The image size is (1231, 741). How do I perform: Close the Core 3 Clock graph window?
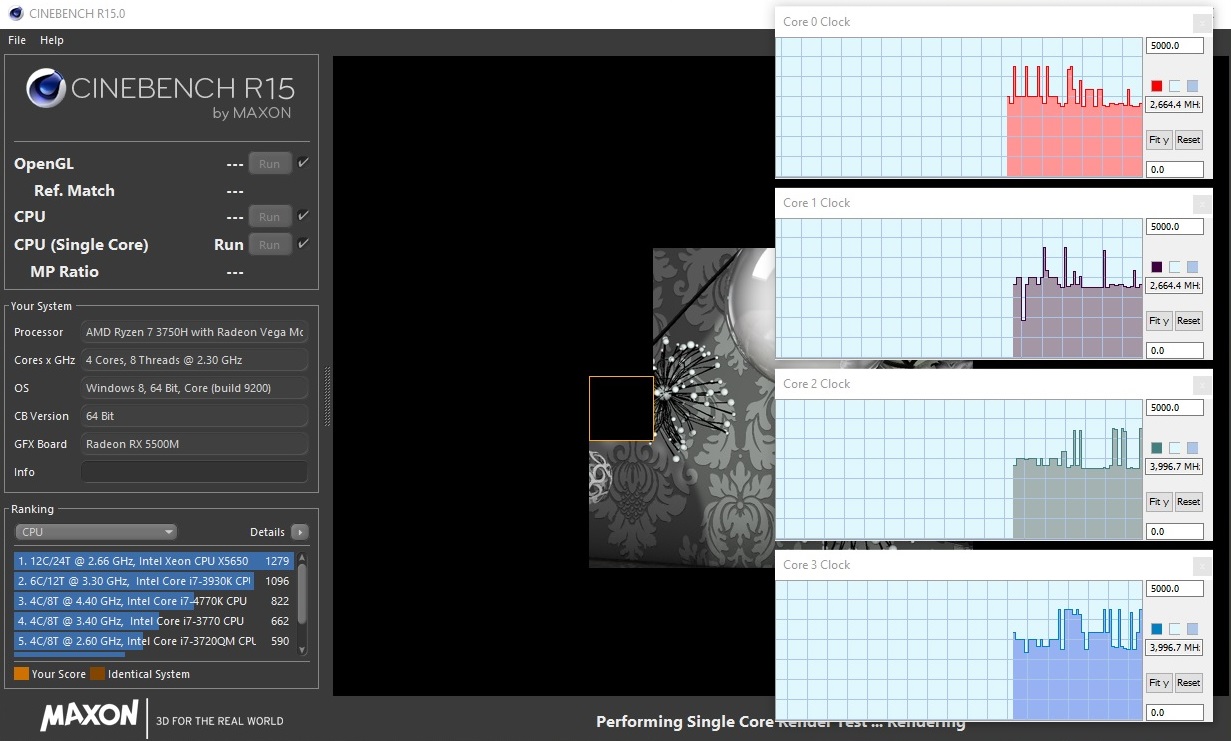pyautogui.click(x=1202, y=565)
